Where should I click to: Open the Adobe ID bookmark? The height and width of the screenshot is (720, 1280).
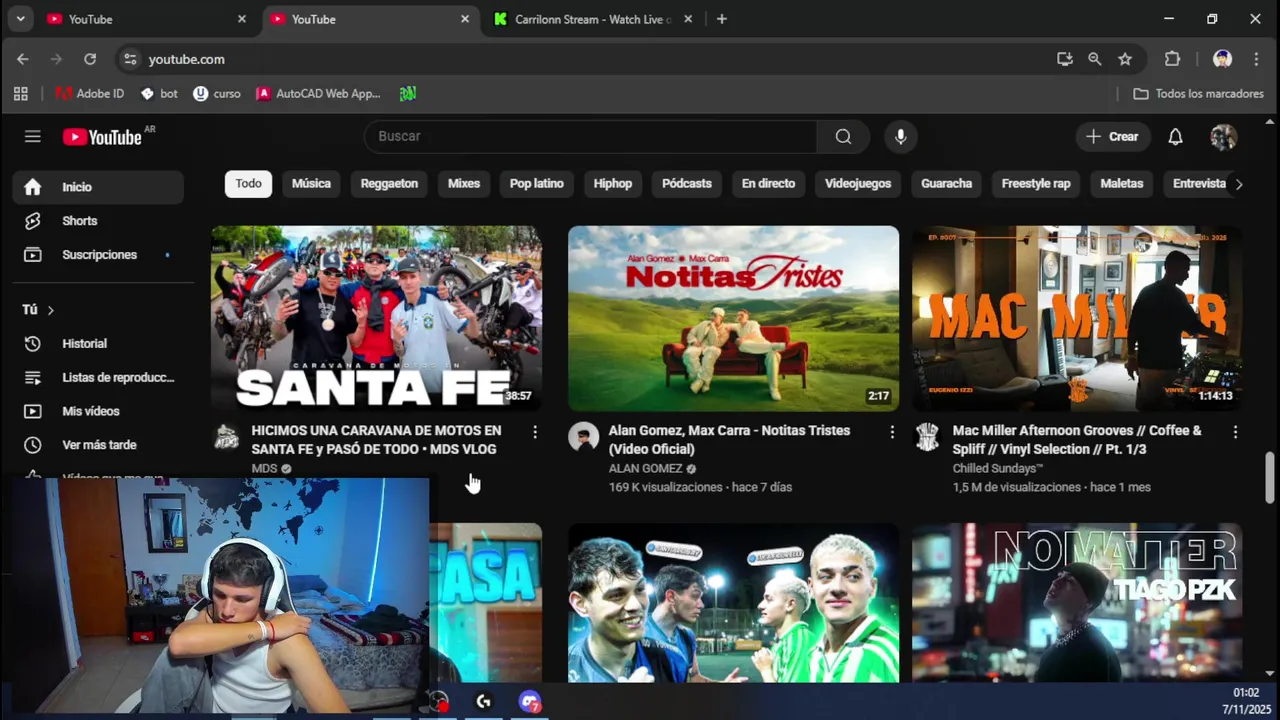(x=90, y=94)
